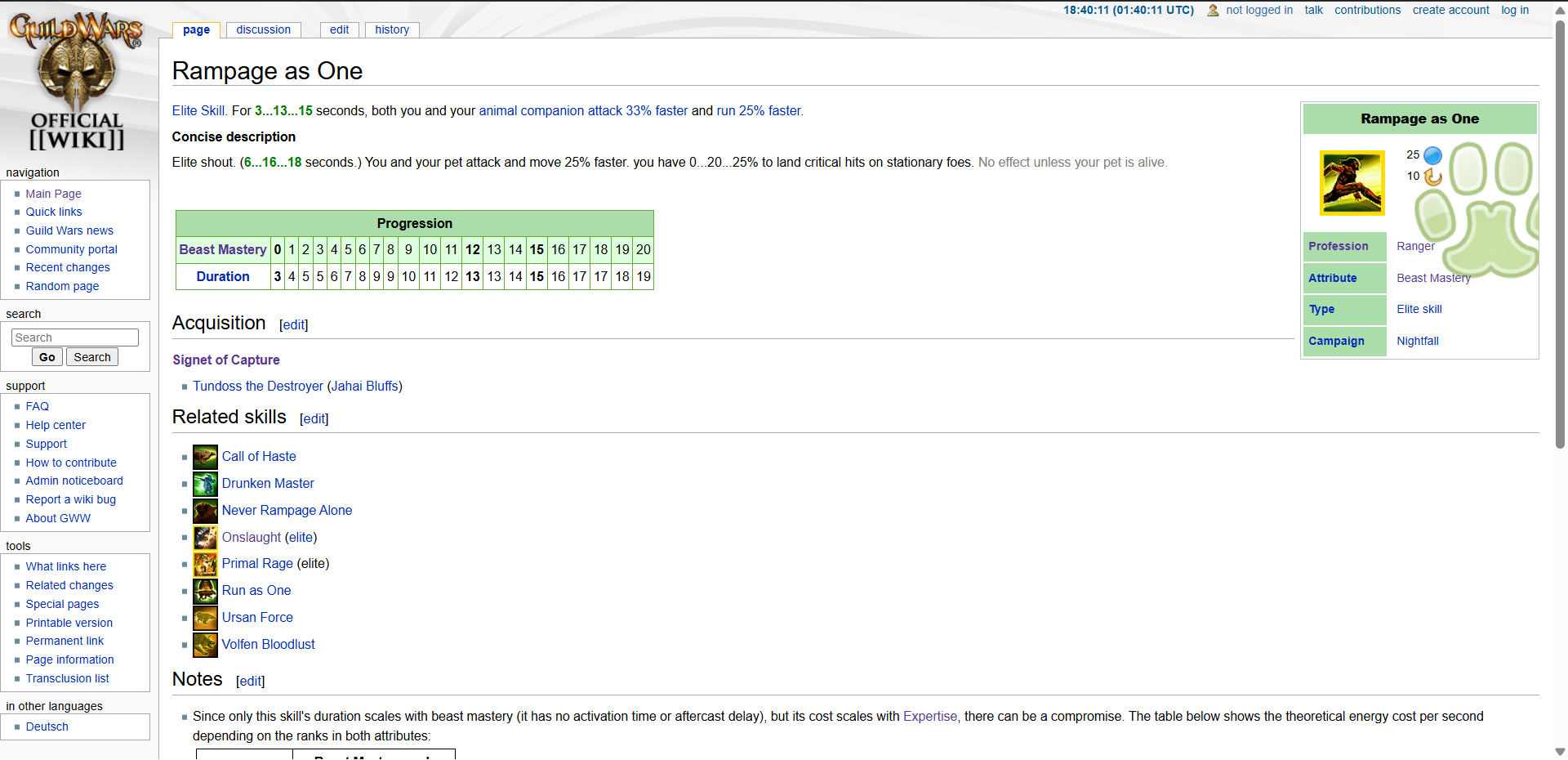Viewport: 1568px width, 760px height.
Task: Open Guild Wars news link
Action: point(69,230)
